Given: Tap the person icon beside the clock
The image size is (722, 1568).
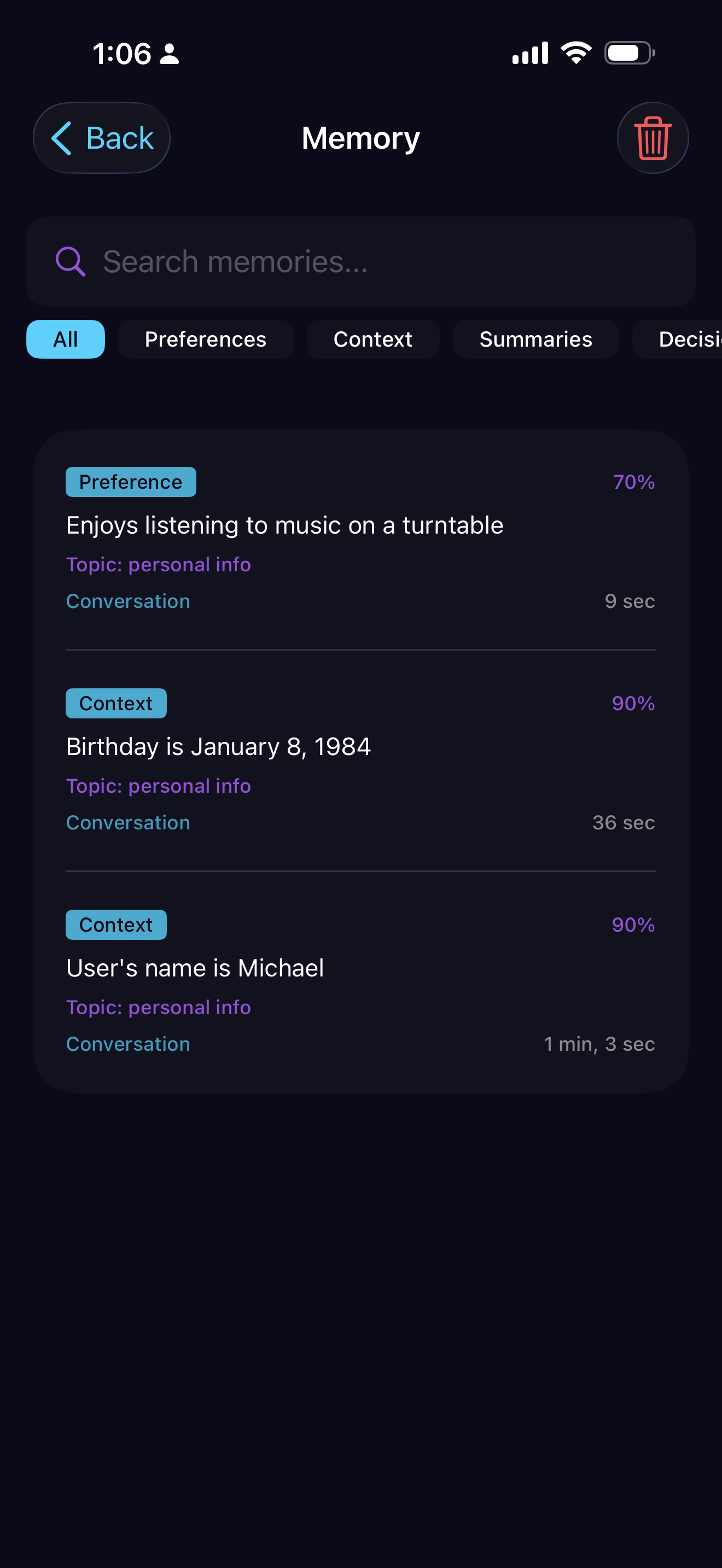Looking at the screenshot, I should coord(169,54).
